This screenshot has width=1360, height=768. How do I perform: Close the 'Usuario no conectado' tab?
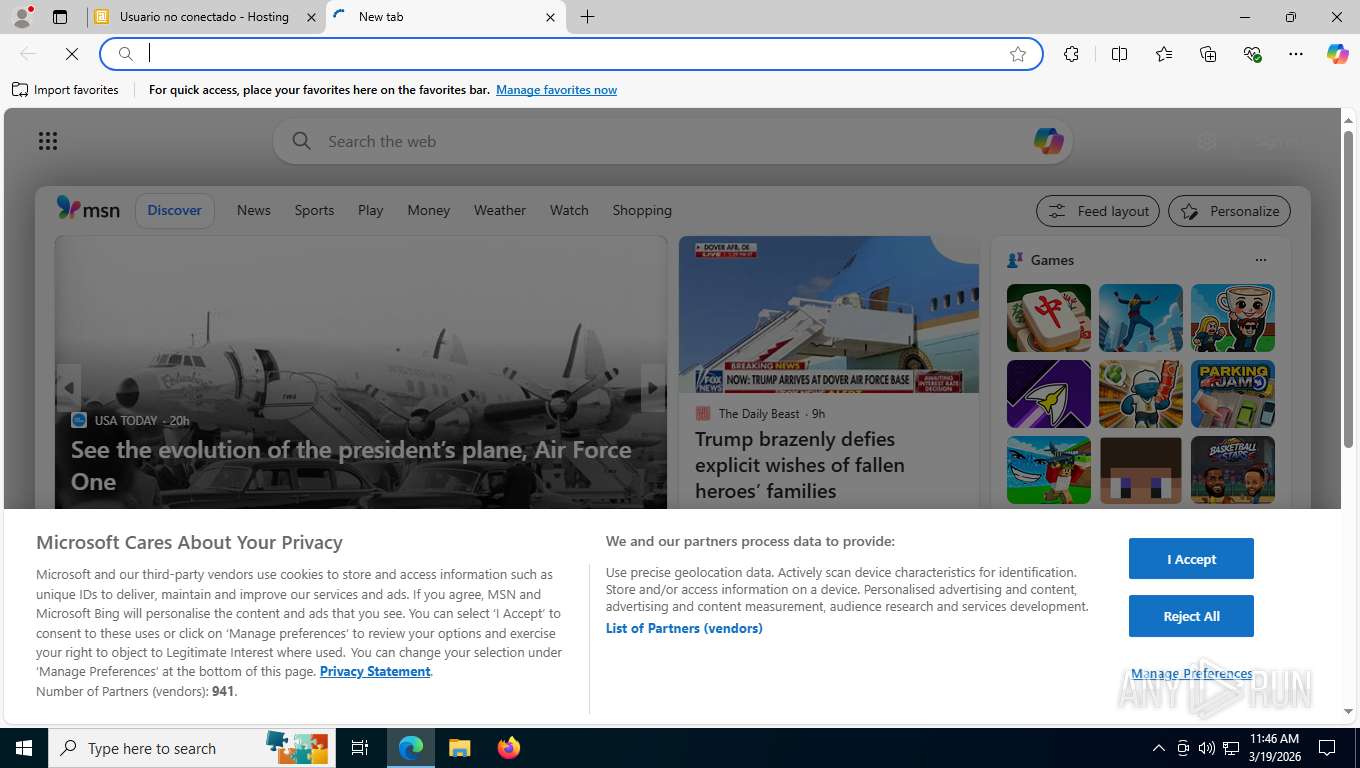(311, 17)
